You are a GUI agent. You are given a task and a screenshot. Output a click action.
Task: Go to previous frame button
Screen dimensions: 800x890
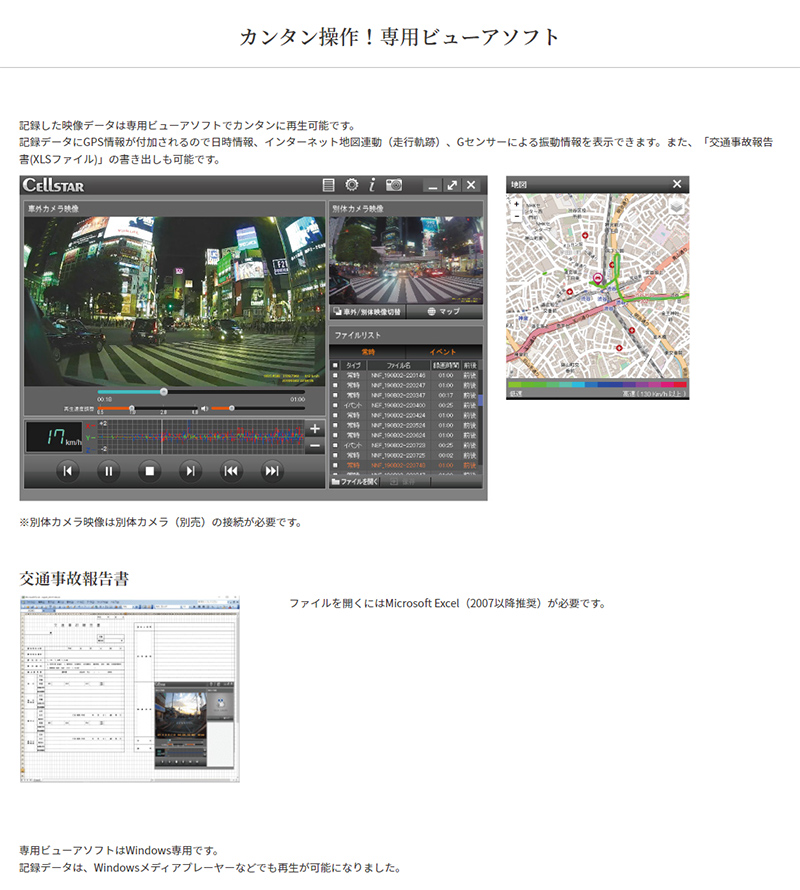(x=68, y=471)
